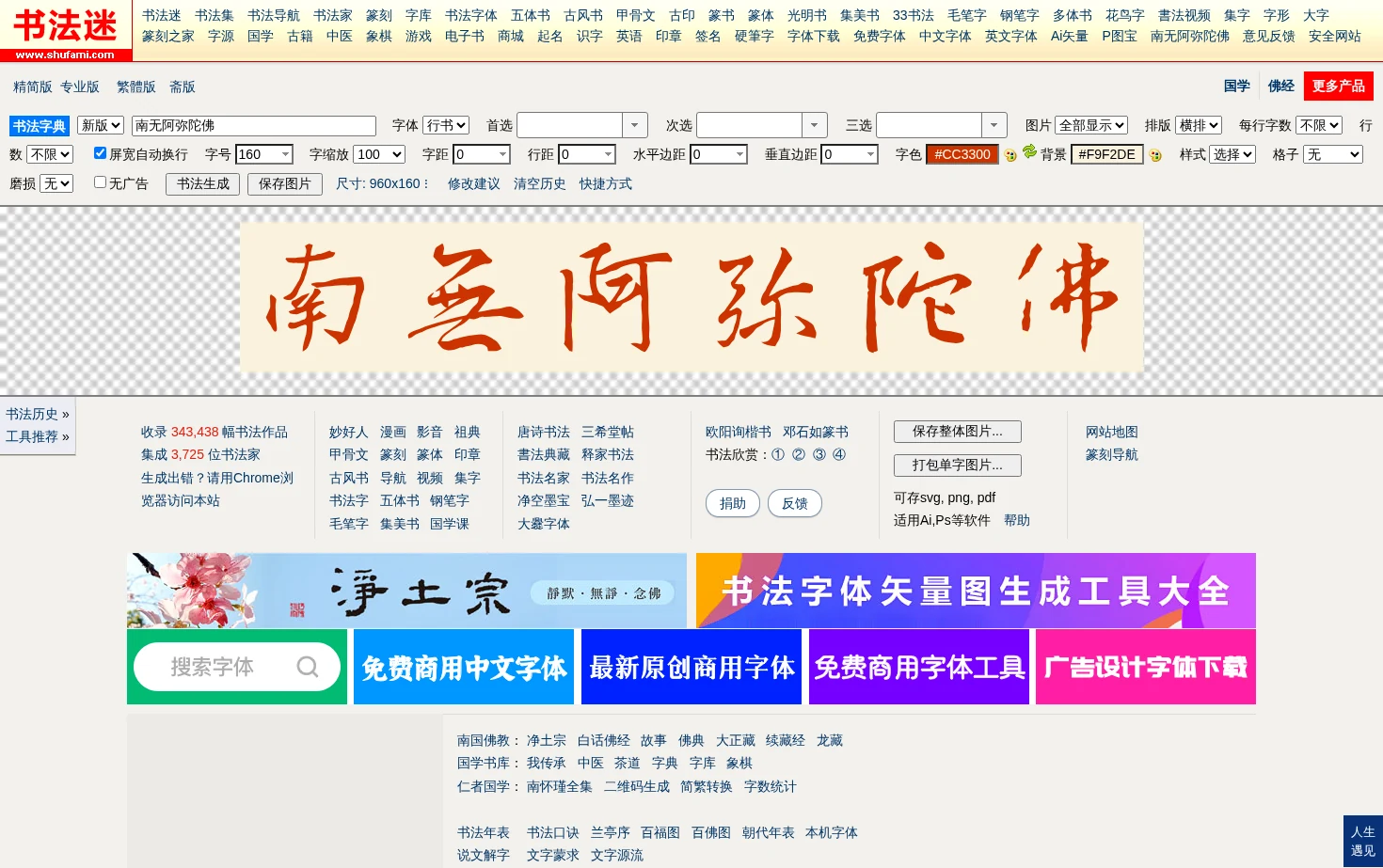
Task: Switch to 专业版 version
Action: 80,87
